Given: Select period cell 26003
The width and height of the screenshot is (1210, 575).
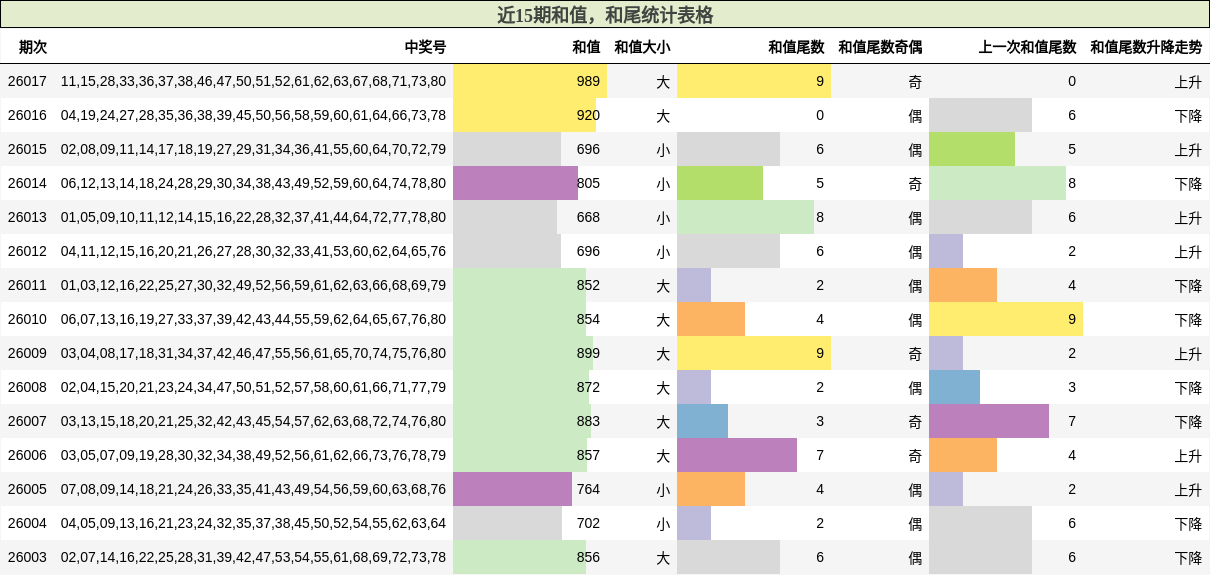Looking at the screenshot, I should click(27, 557).
